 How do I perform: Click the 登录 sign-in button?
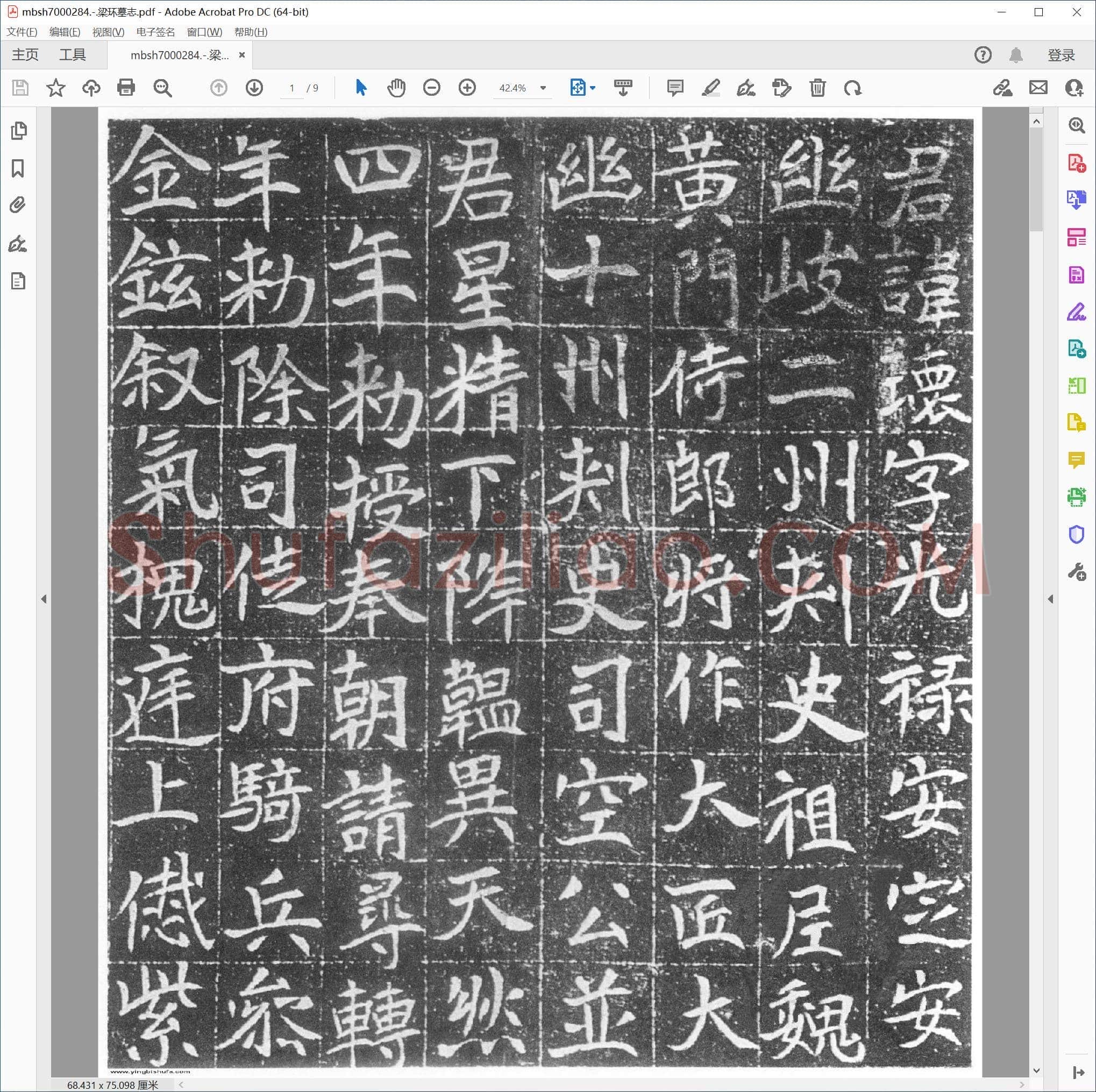click(x=1062, y=55)
